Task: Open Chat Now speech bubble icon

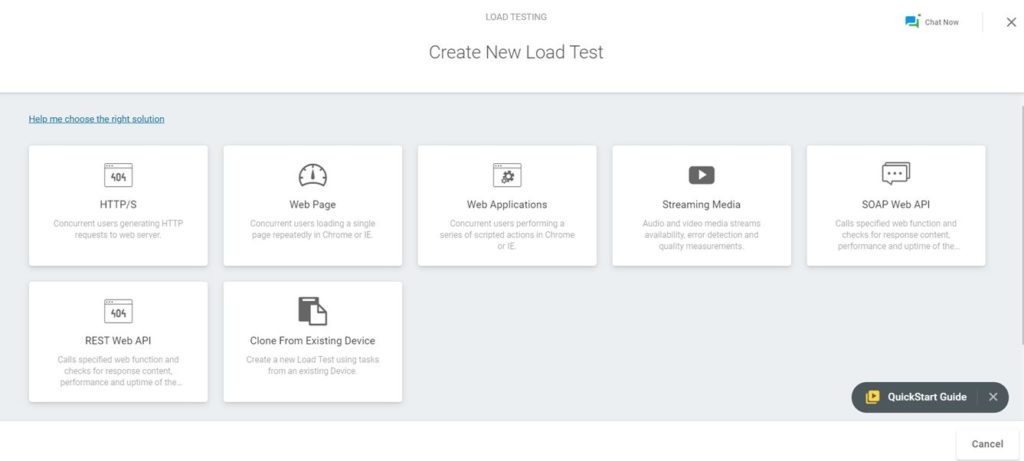Action: (x=912, y=21)
